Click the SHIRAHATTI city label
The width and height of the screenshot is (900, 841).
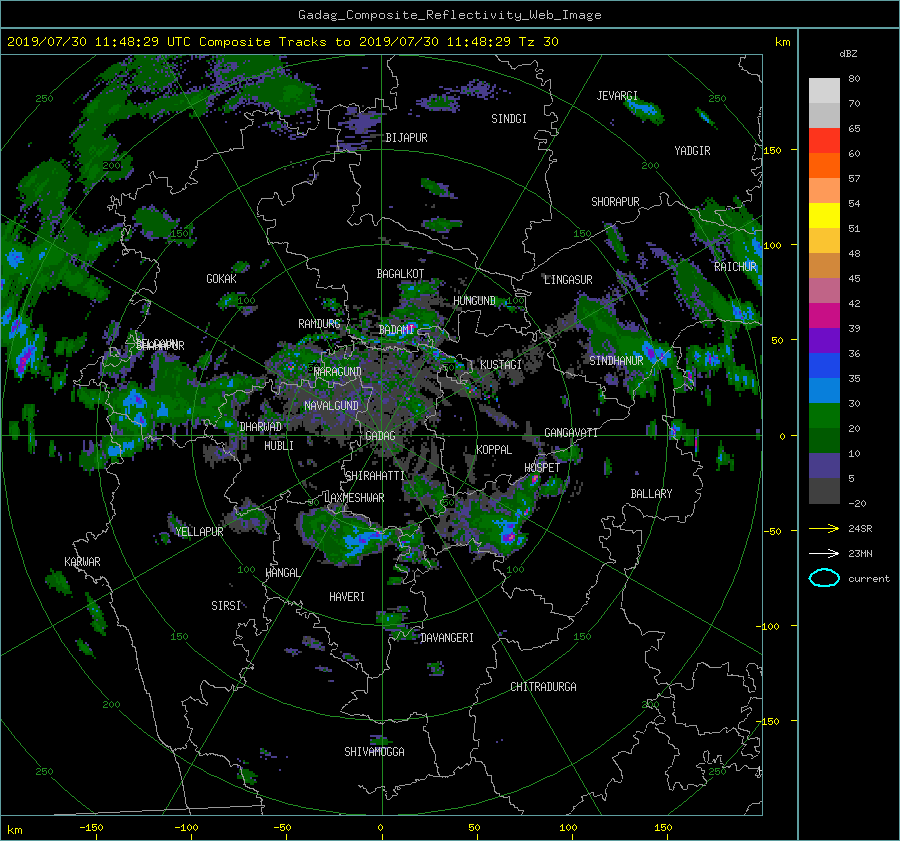pyautogui.click(x=375, y=476)
